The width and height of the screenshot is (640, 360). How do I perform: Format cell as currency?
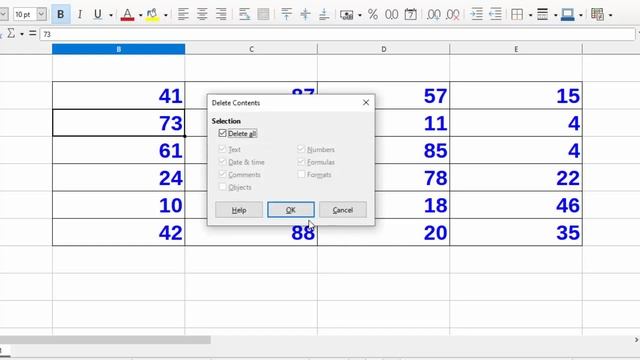click(347, 15)
